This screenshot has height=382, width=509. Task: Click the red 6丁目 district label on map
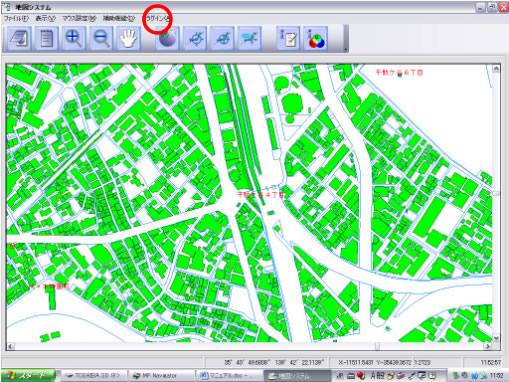pyautogui.click(x=399, y=72)
